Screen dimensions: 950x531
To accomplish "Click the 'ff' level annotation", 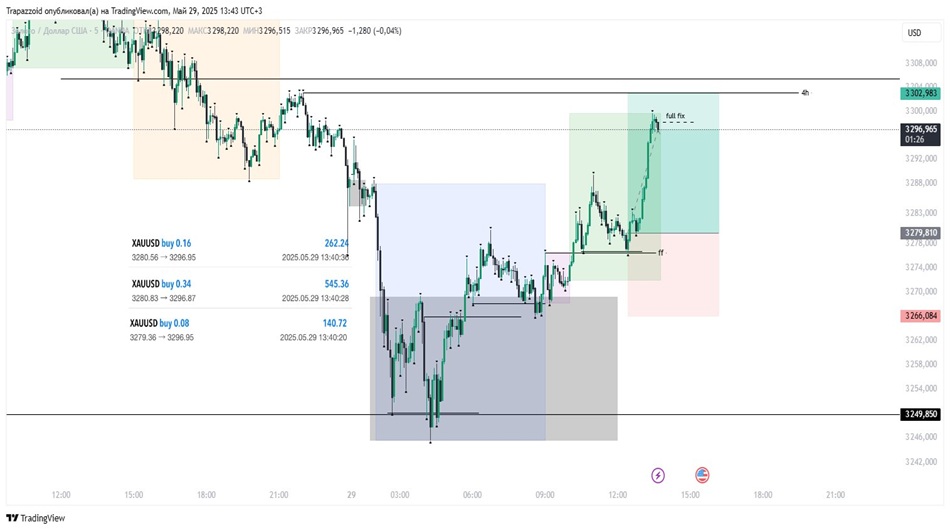I will 661,253.
